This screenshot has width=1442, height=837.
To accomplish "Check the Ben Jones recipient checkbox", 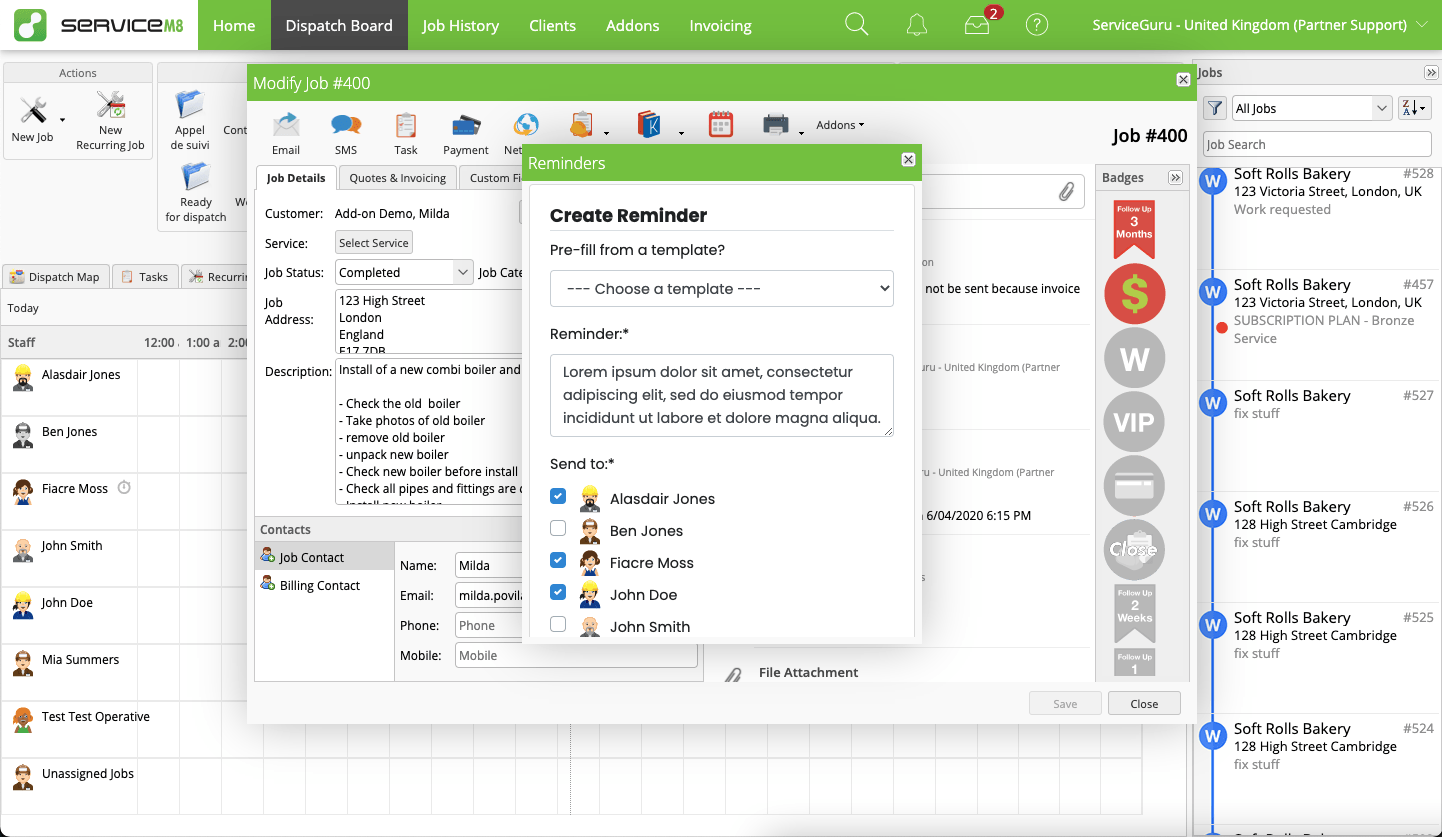I will (x=558, y=528).
